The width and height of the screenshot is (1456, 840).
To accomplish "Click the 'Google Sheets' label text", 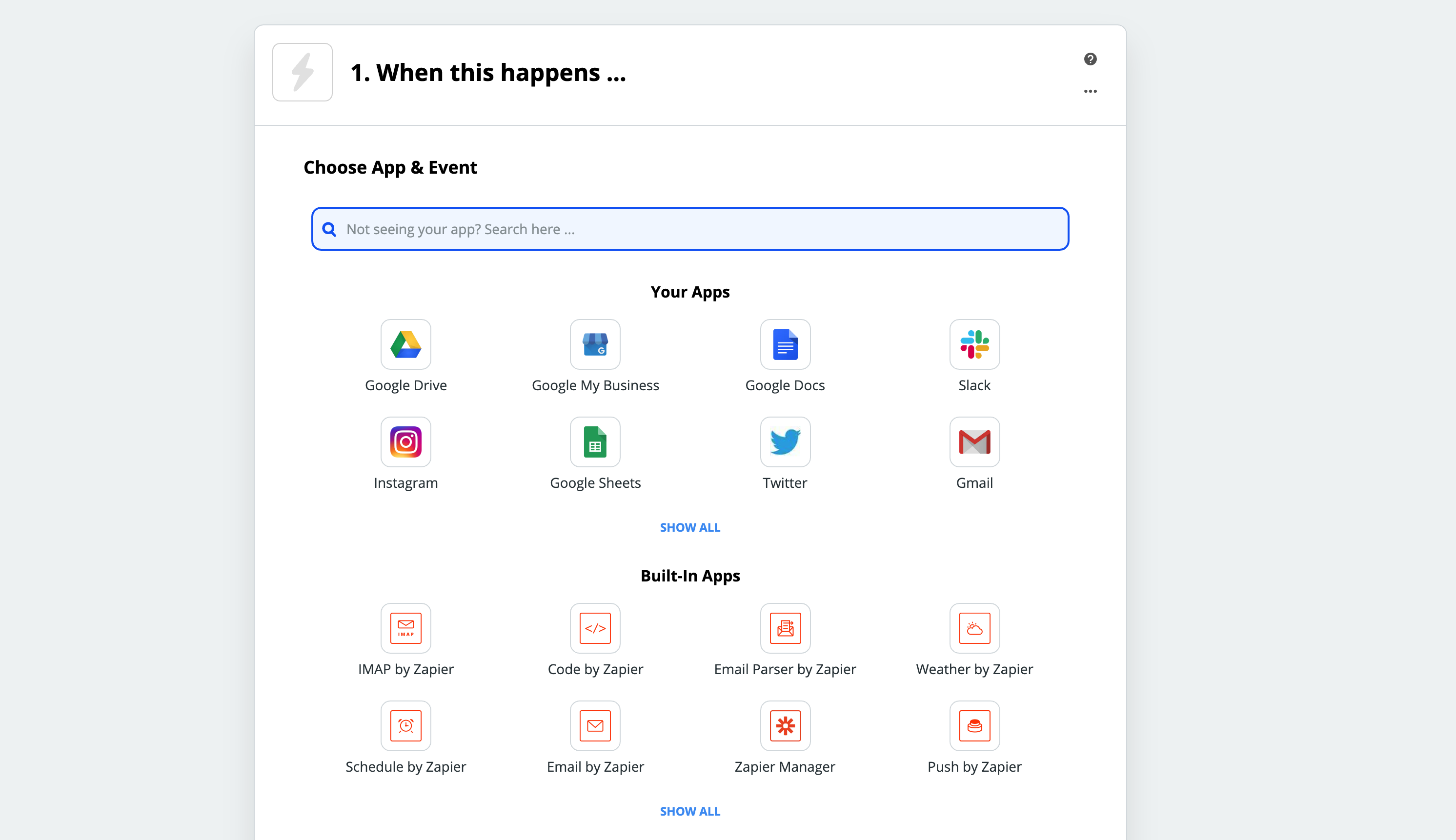I will pos(595,483).
